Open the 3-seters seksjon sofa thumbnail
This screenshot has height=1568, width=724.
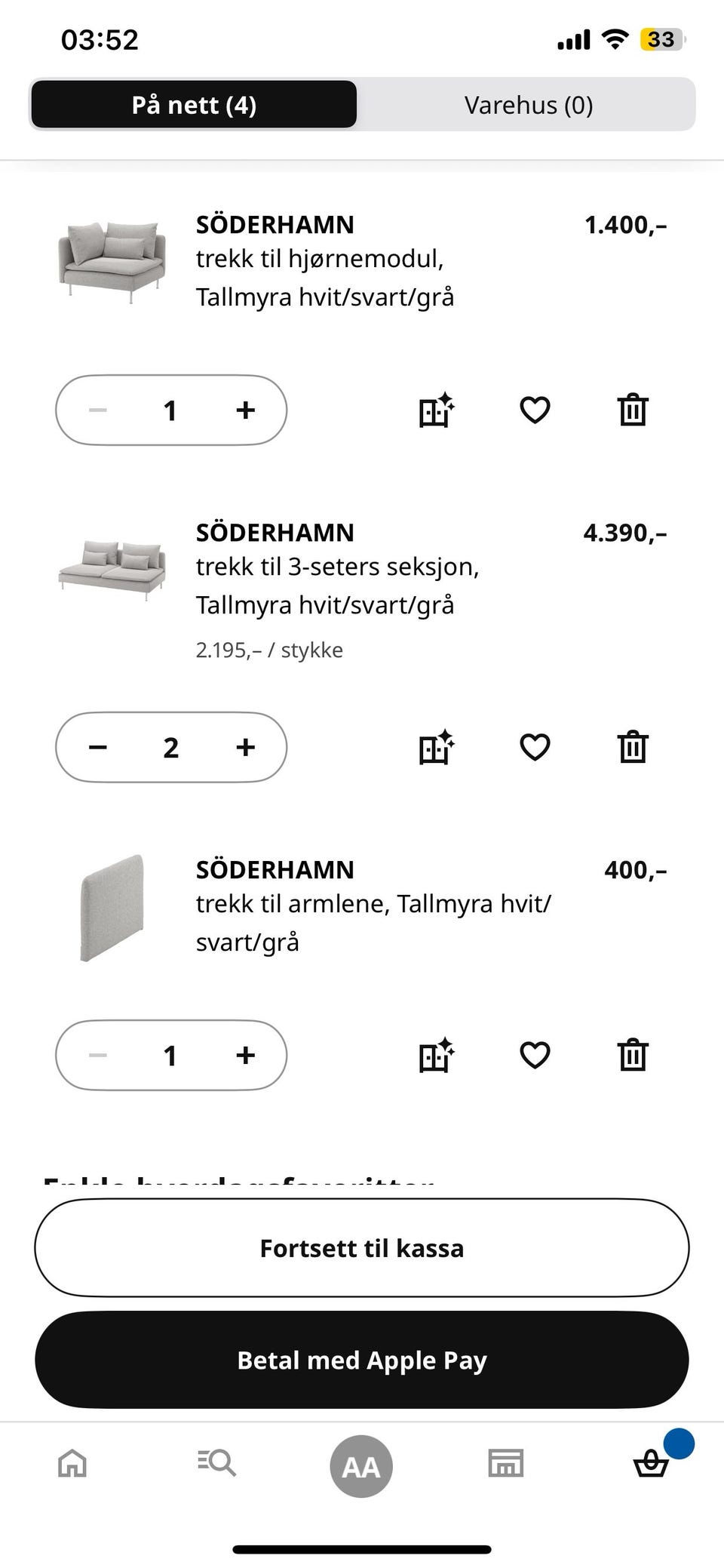112,568
